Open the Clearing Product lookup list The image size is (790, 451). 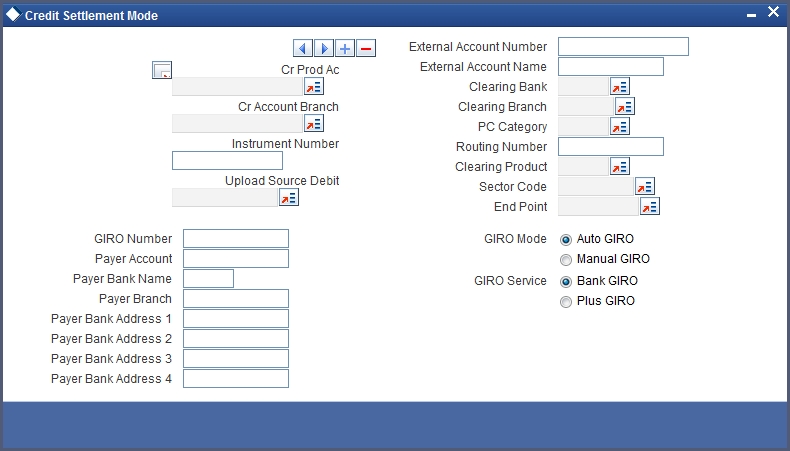[620, 166]
